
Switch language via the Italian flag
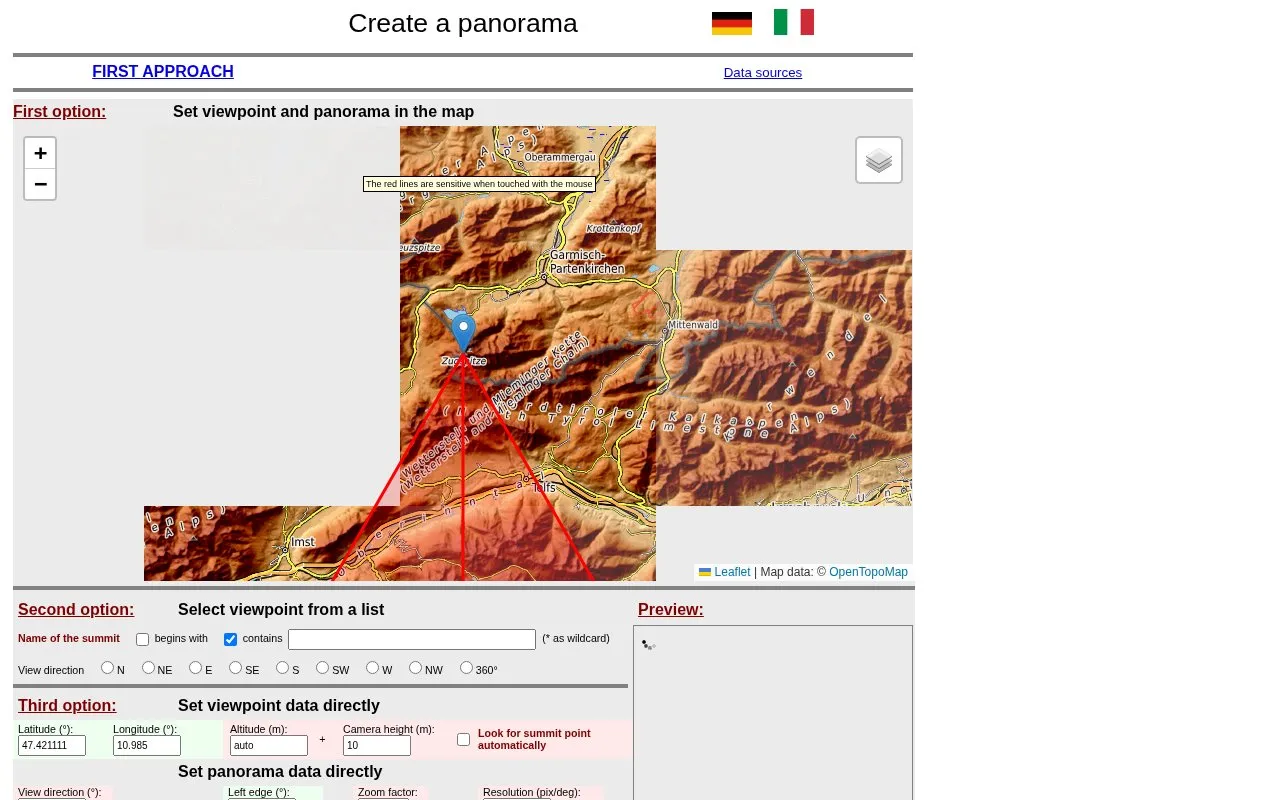coord(794,22)
